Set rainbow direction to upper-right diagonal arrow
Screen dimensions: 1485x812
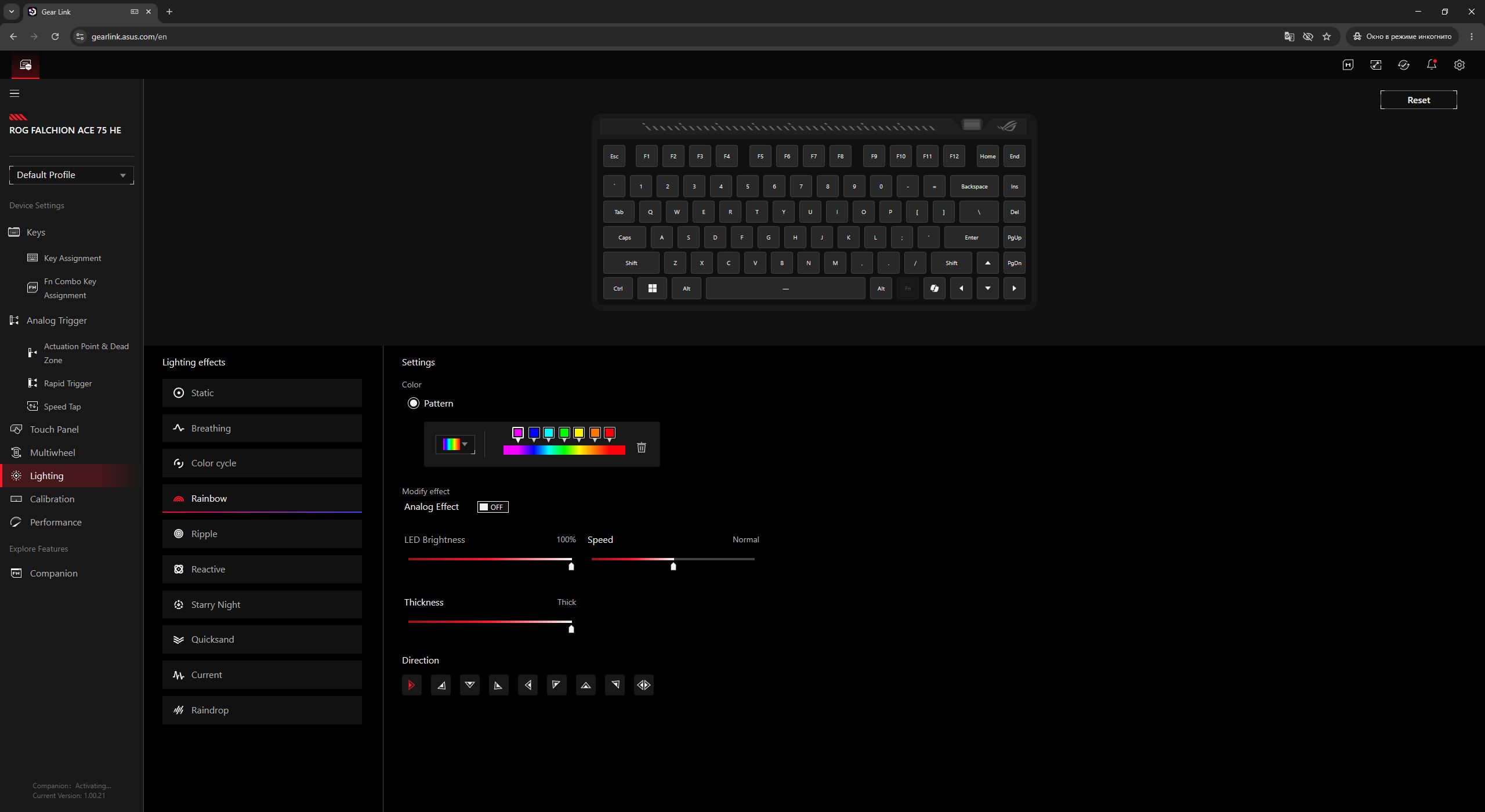(x=615, y=685)
